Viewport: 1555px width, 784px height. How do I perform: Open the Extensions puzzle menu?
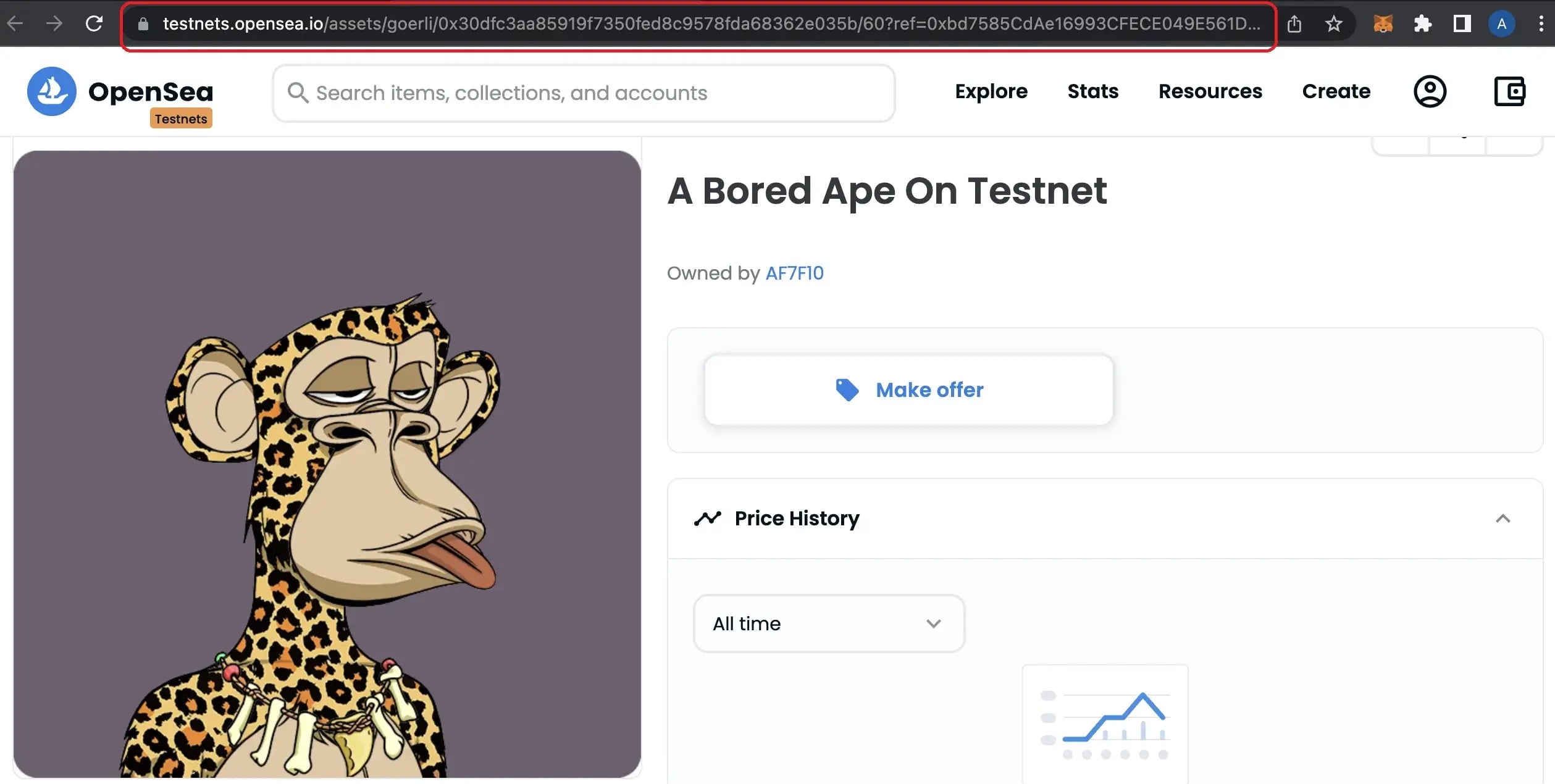click(1423, 24)
